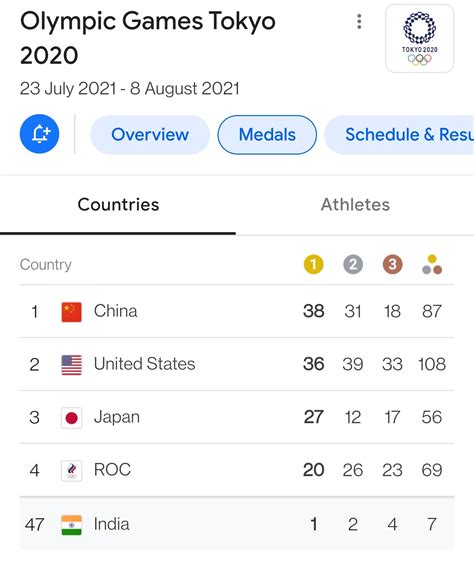Click the China flag icon
Screen dimensions: 474x582
point(71,312)
